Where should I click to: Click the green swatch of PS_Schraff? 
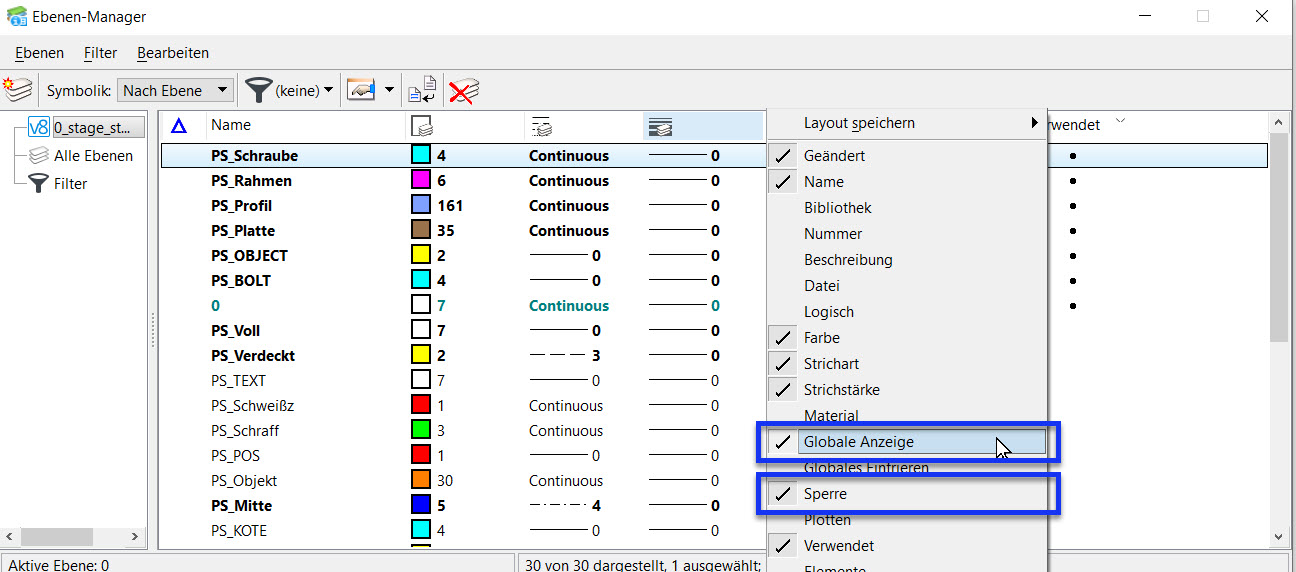[x=421, y=431]
